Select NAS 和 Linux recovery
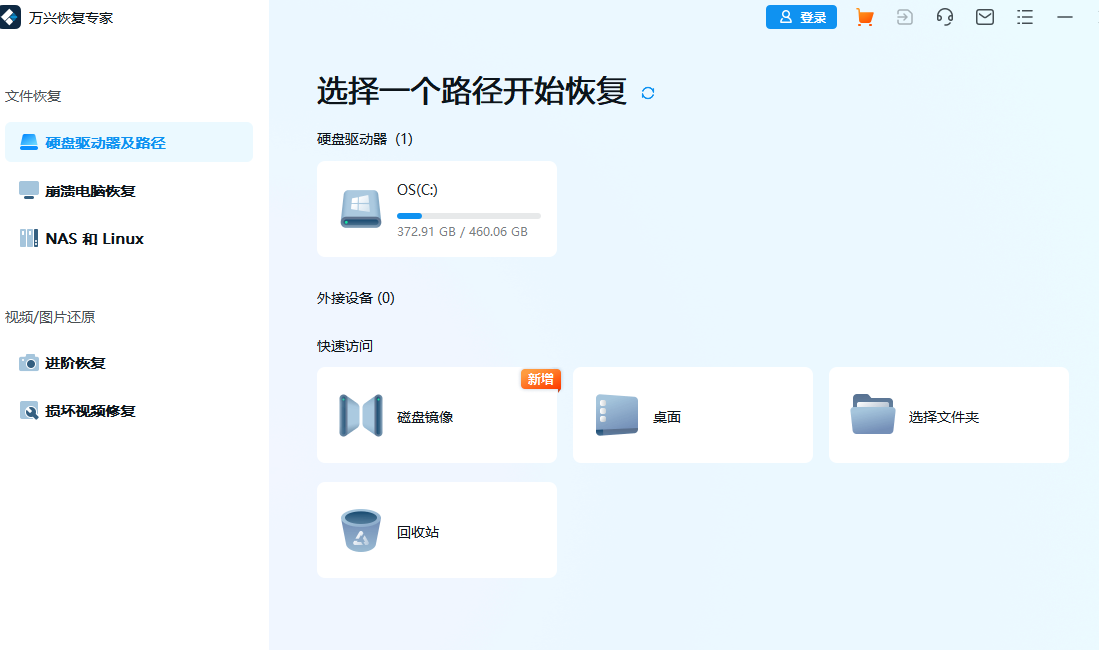The width and height of the screenshot is (1099, 650). 80,238
